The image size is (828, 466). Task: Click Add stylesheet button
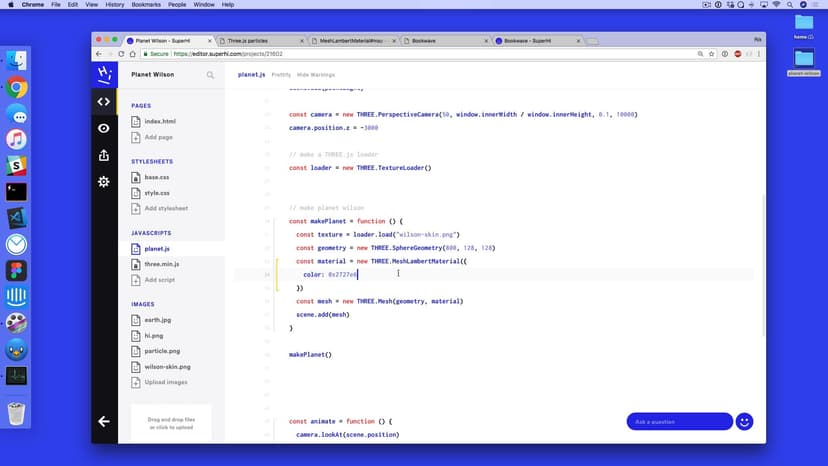pyautogui.click(x=166, y=209)
